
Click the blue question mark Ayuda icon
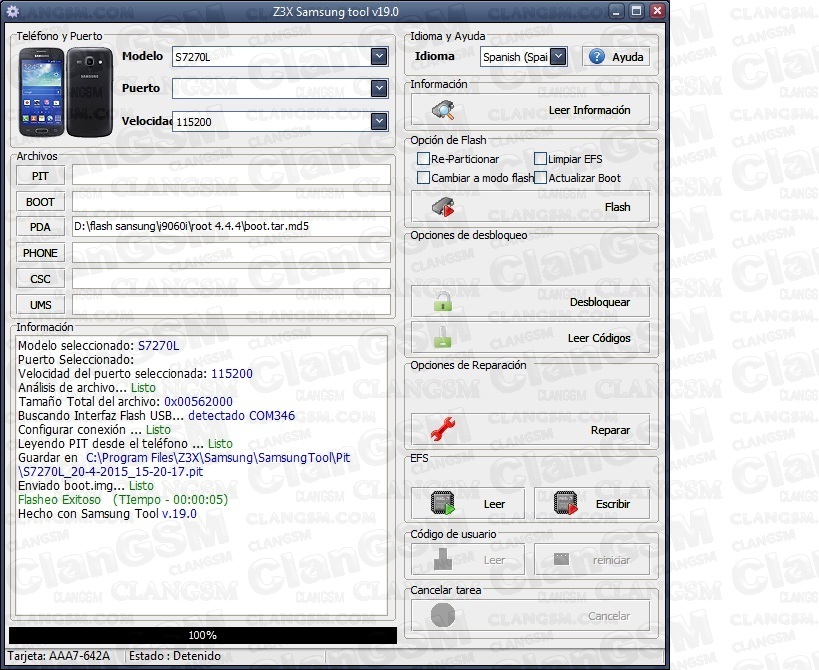pyautogui.click(x=596, y=56)
